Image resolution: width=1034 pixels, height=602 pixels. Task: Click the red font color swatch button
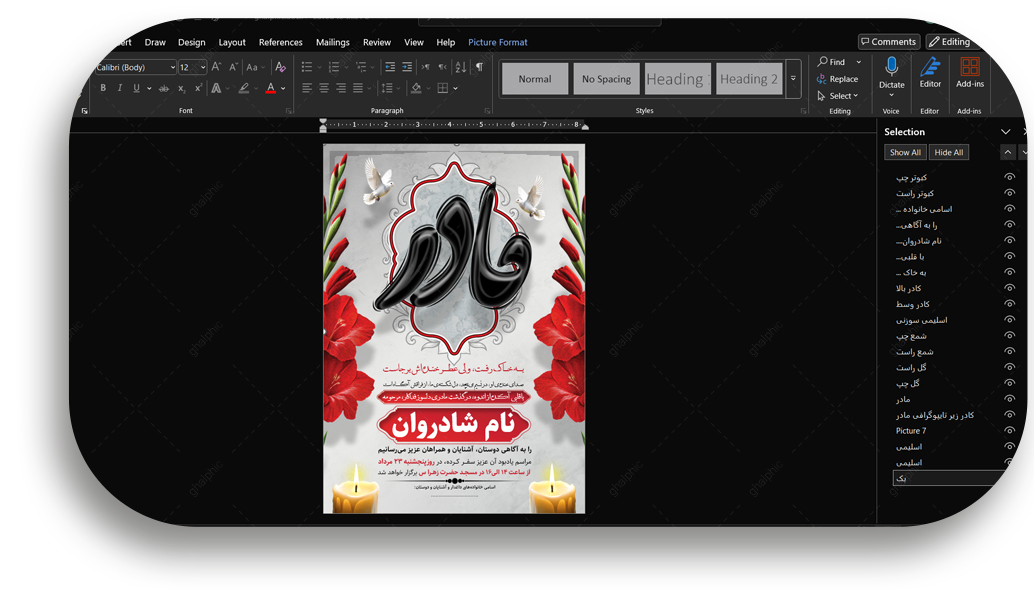tap(270, 88)
